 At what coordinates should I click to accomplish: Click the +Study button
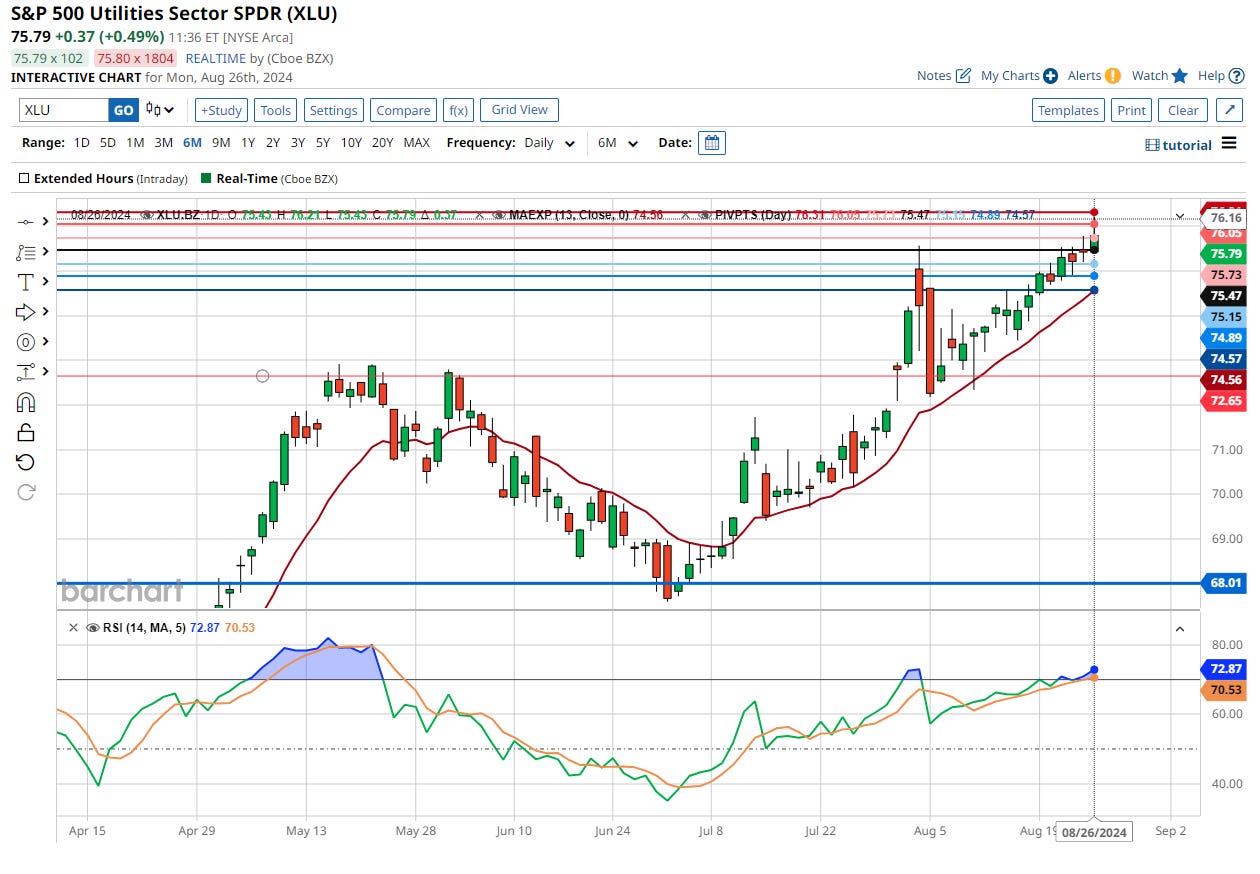tap(221, 110)
